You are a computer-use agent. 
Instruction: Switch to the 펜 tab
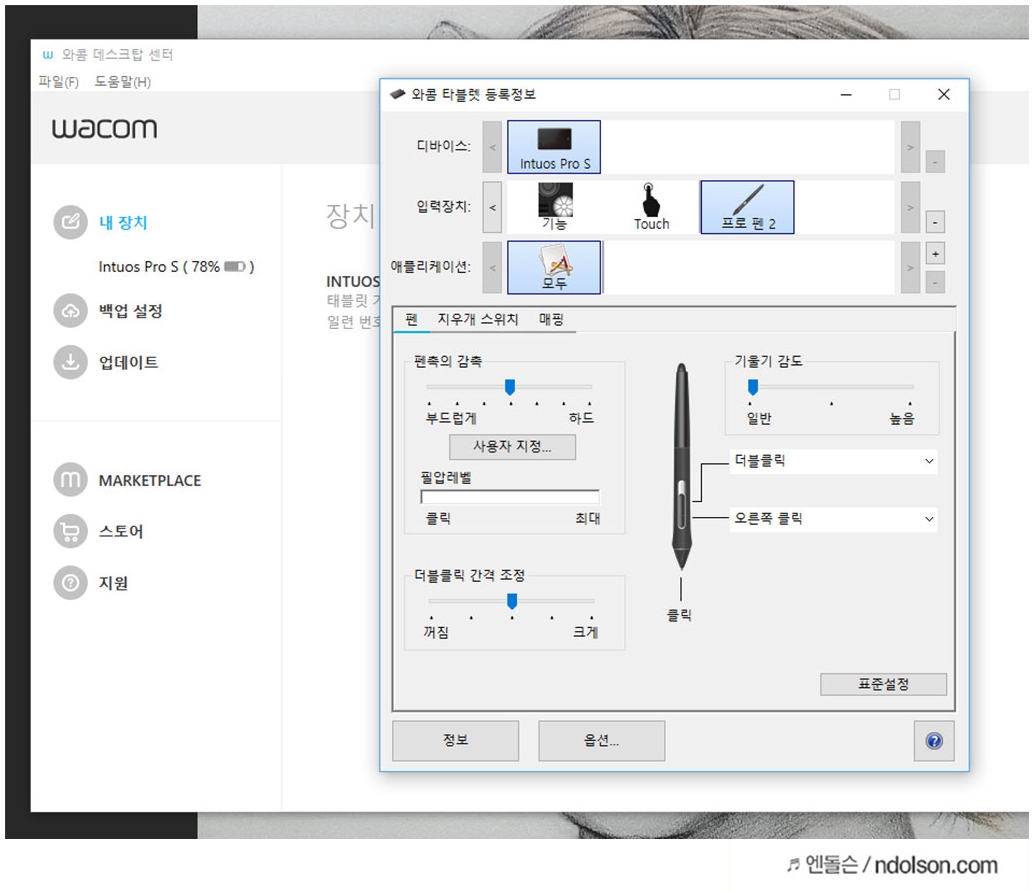point(411,319)
